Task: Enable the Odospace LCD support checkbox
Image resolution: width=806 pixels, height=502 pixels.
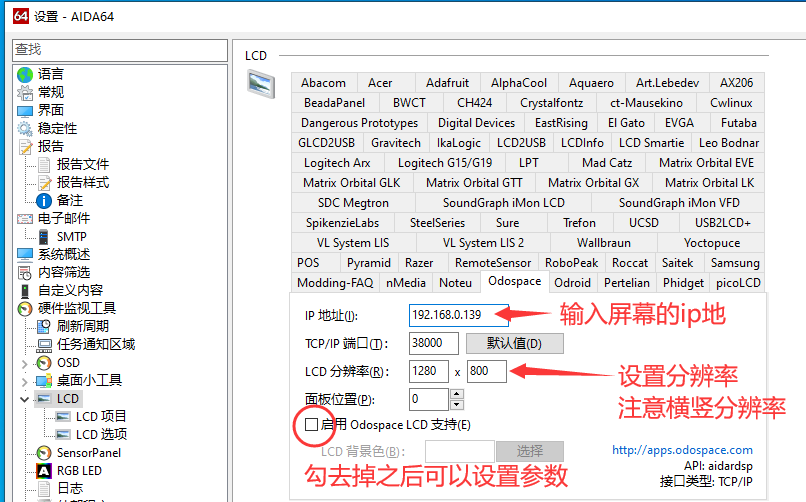Action: [x=311, y=424]
